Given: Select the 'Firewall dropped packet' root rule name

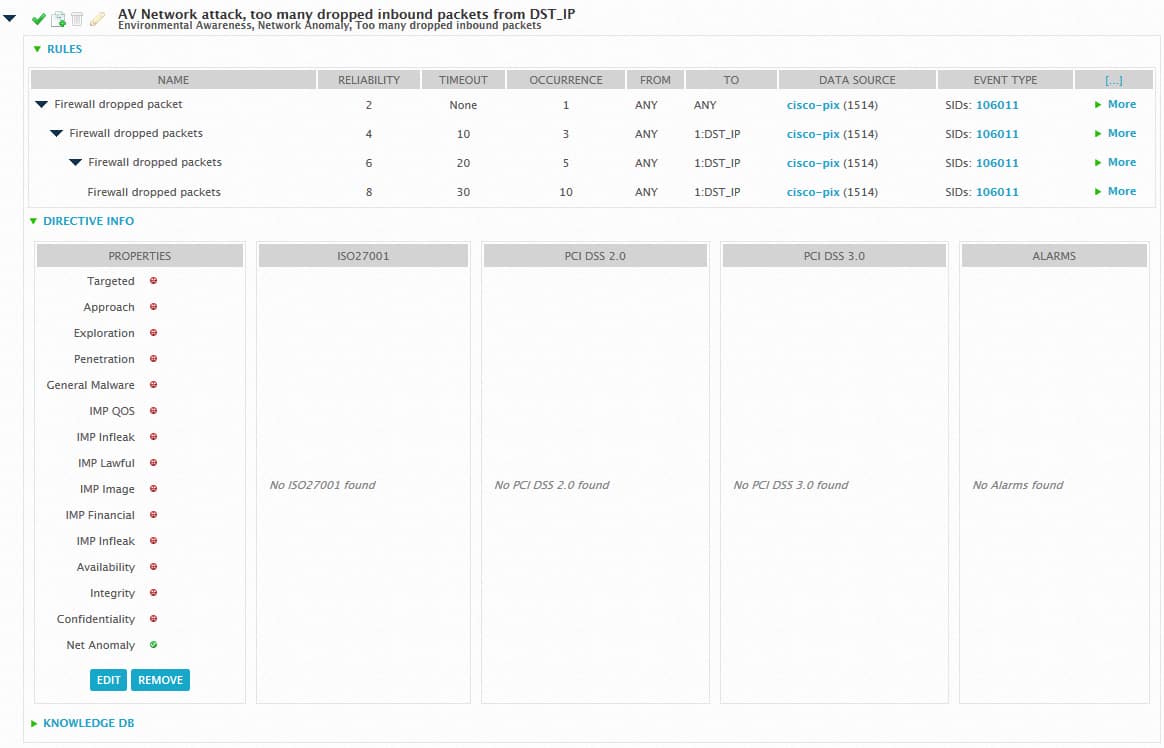Looking at the screenshot, I should point(118,105).
